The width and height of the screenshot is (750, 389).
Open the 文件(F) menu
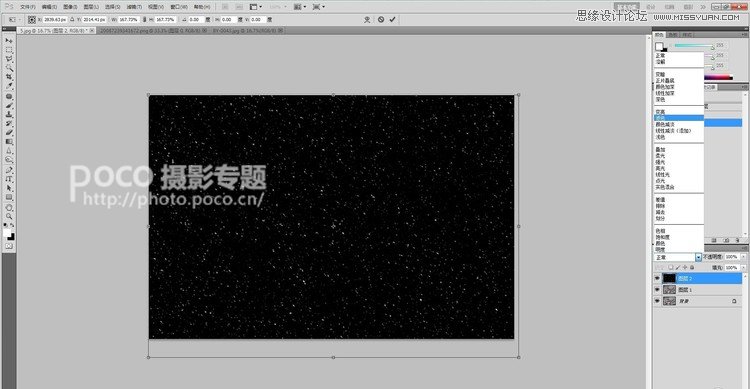tap(28, 7)
